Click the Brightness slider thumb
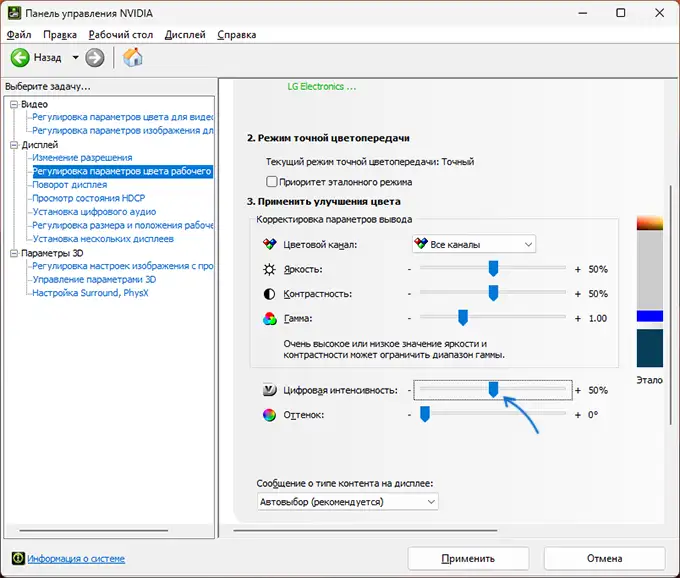 click(x=493, y=269)
